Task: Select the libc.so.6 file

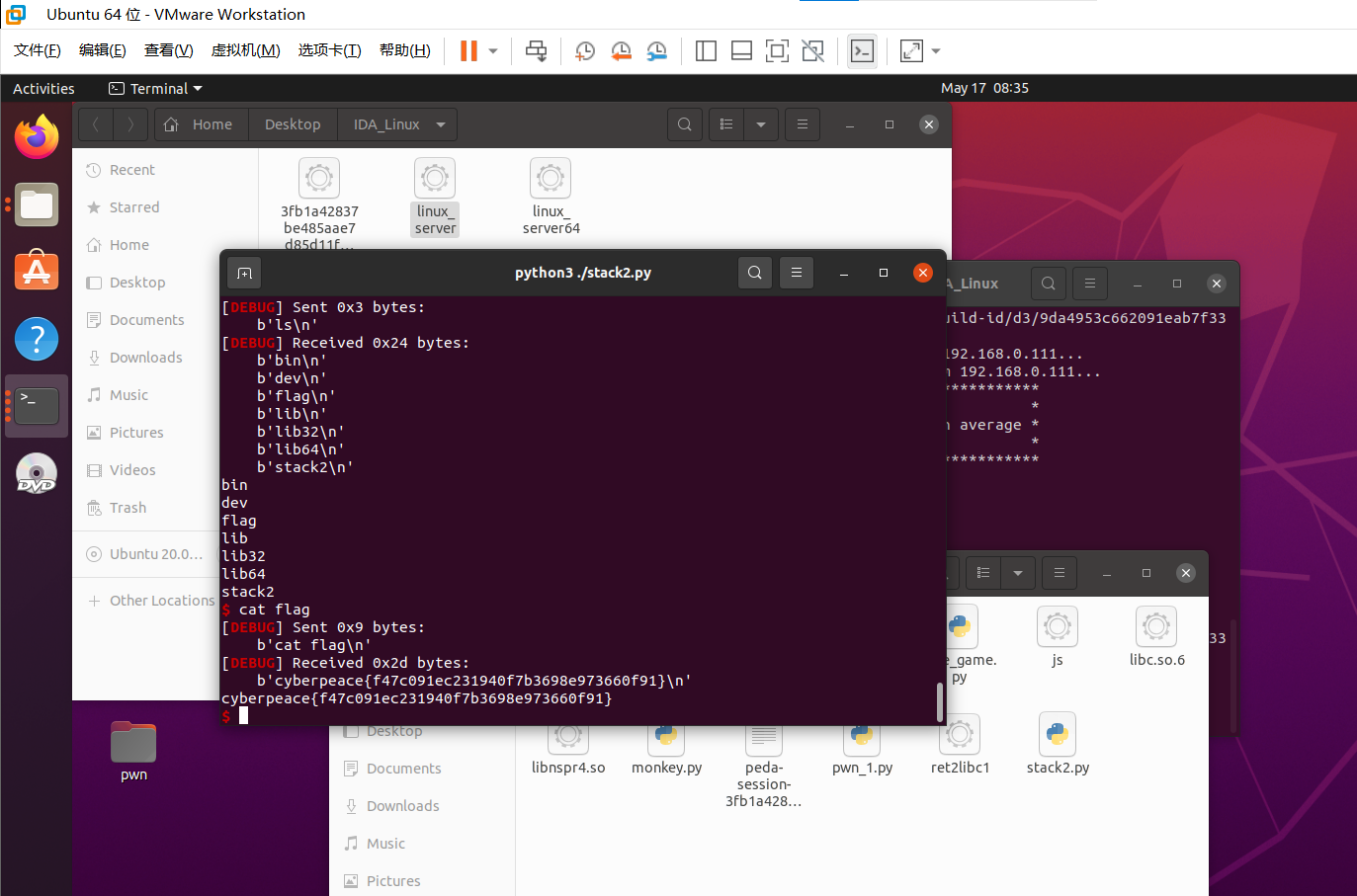Action: pyautogui.click(x=1156, y=636)
